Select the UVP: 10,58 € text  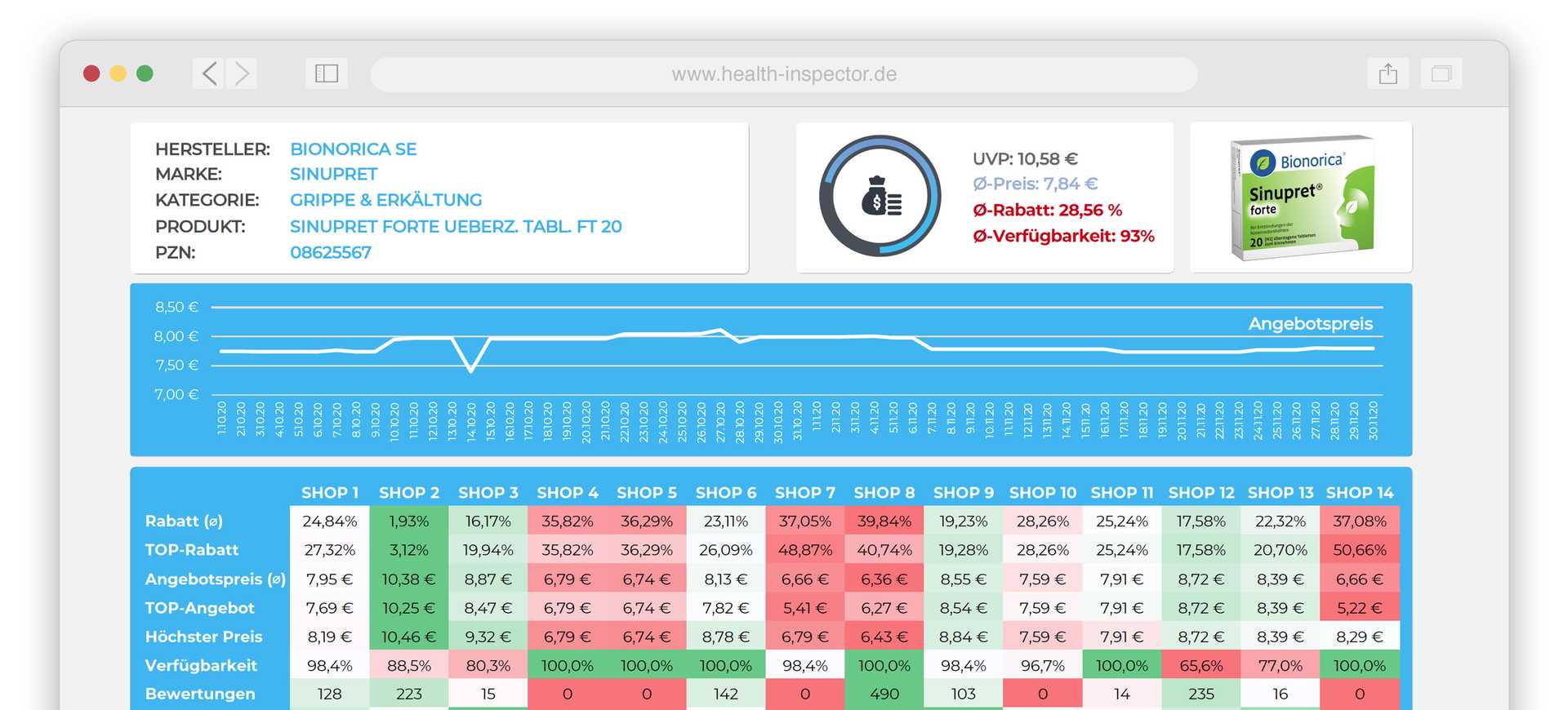(1025, 159)
